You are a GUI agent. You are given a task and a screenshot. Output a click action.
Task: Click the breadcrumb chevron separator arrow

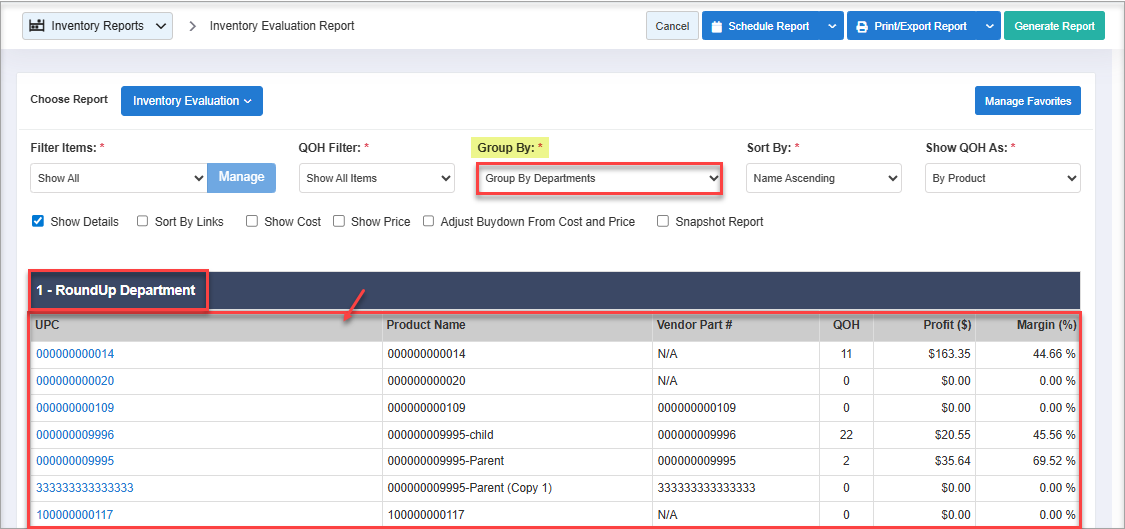(x=192, y=26)
